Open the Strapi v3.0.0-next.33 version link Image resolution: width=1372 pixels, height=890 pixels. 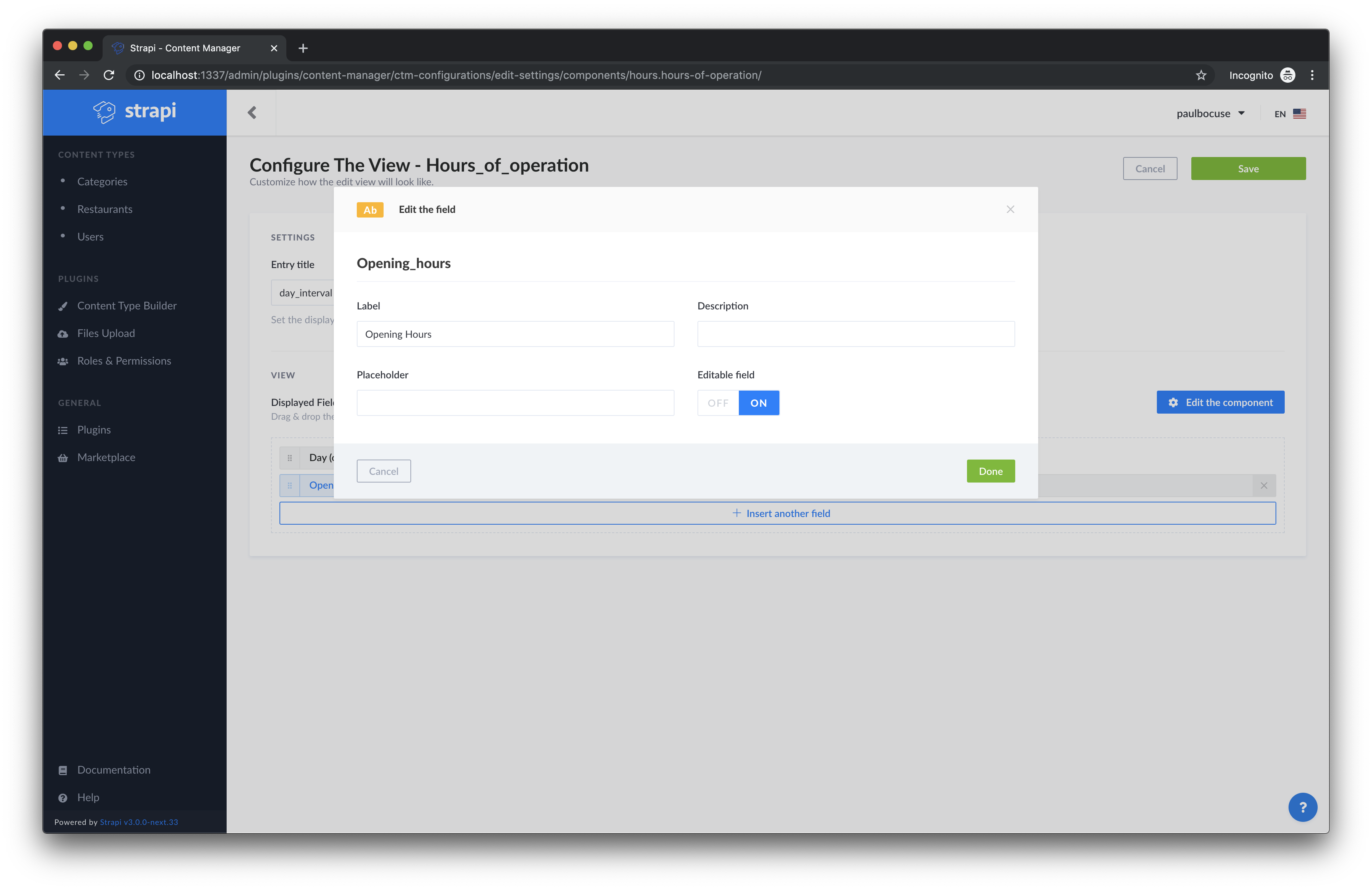pyautogui.click(x=139, y=822)
